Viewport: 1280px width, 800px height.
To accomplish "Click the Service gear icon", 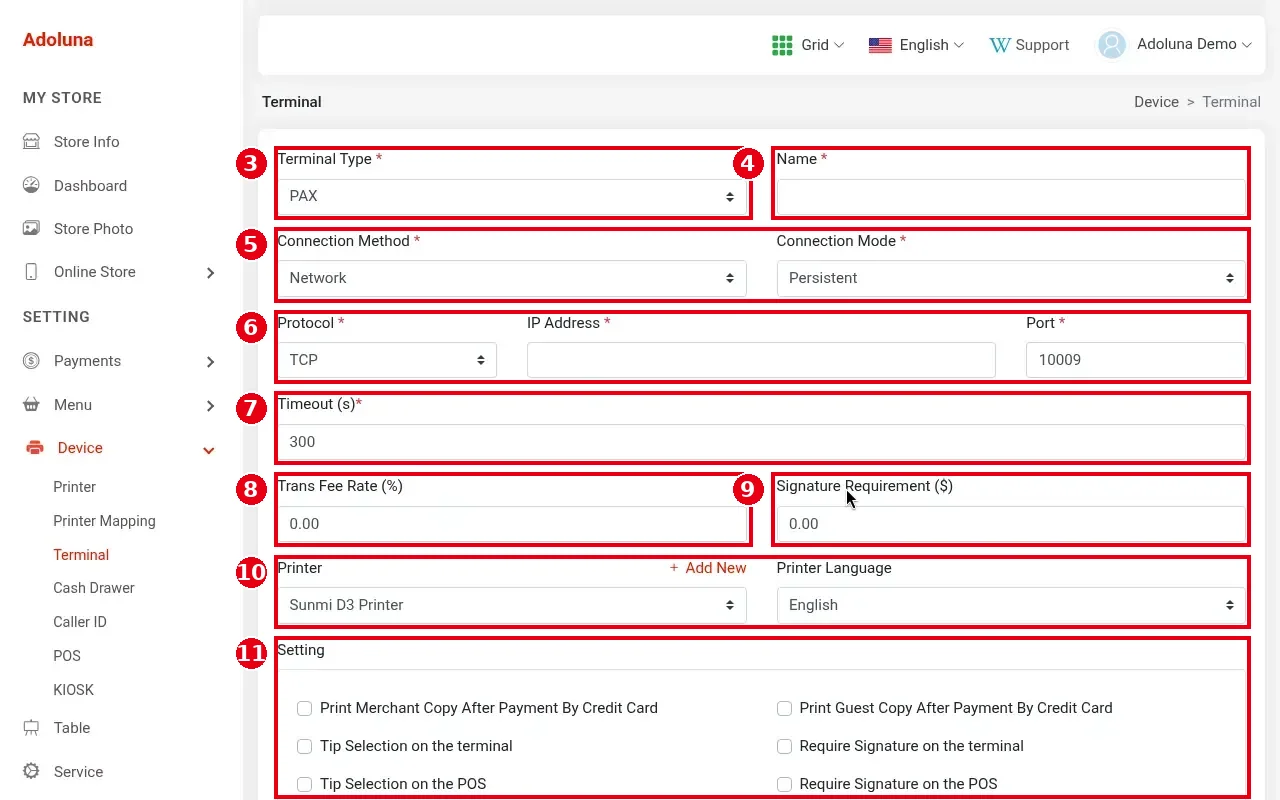I will 31,771.
